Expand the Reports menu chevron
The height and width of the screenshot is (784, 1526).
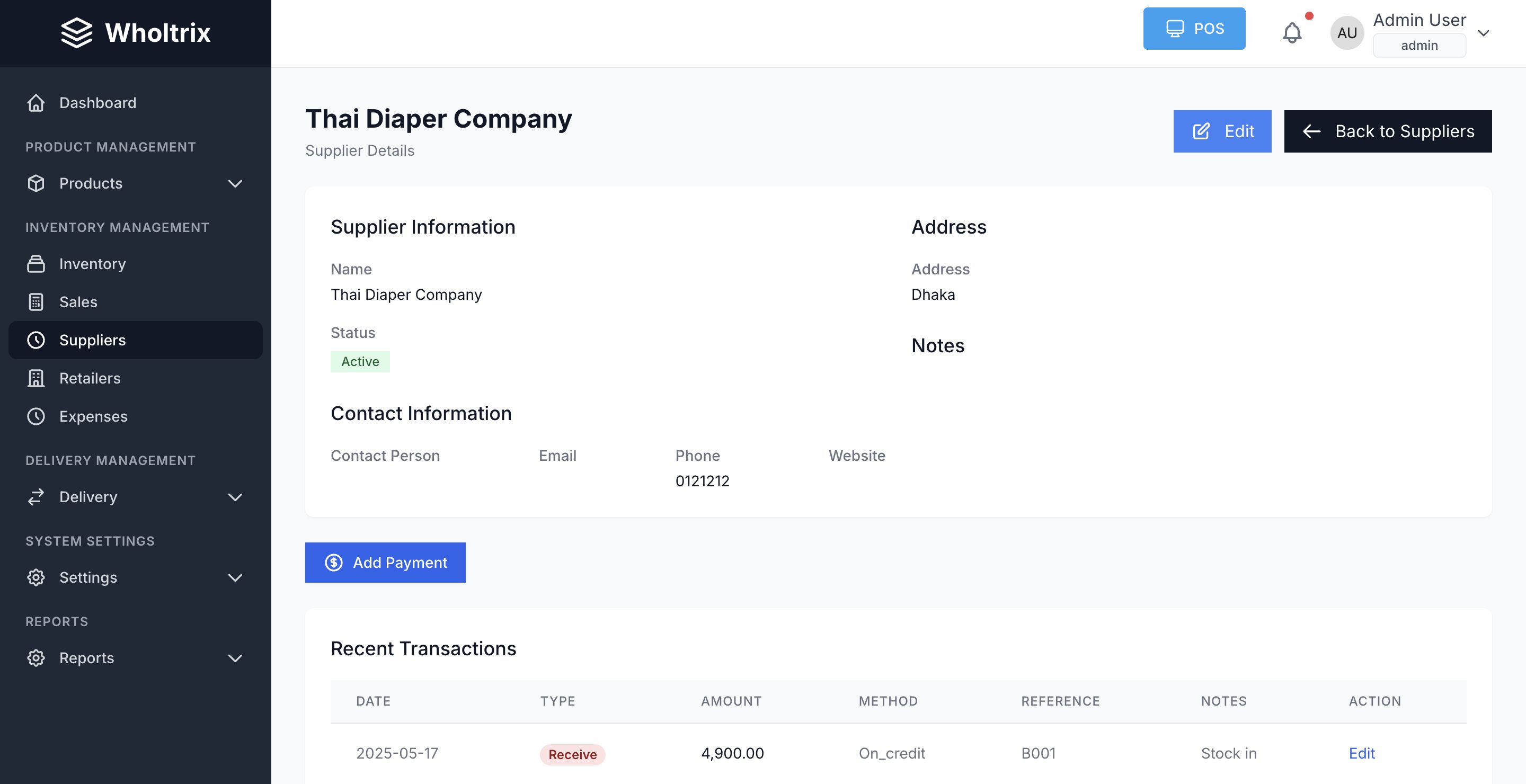235,658
